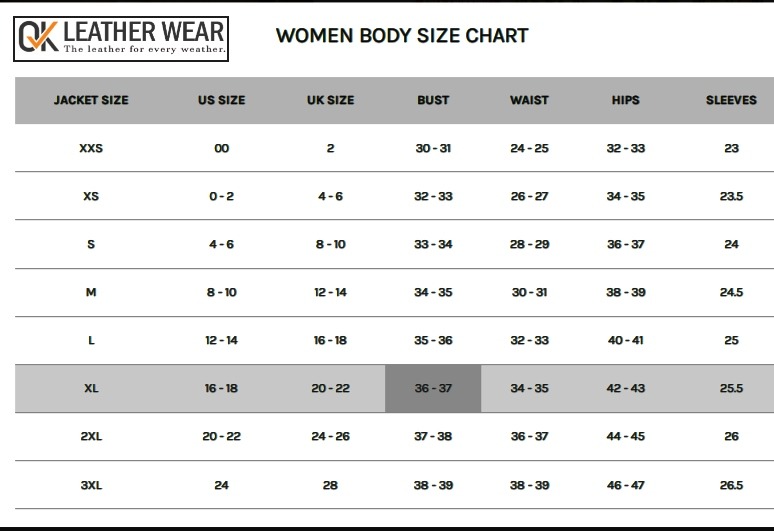
Task: Click the 2XL jacket size row label
Action: click(91, 436)
